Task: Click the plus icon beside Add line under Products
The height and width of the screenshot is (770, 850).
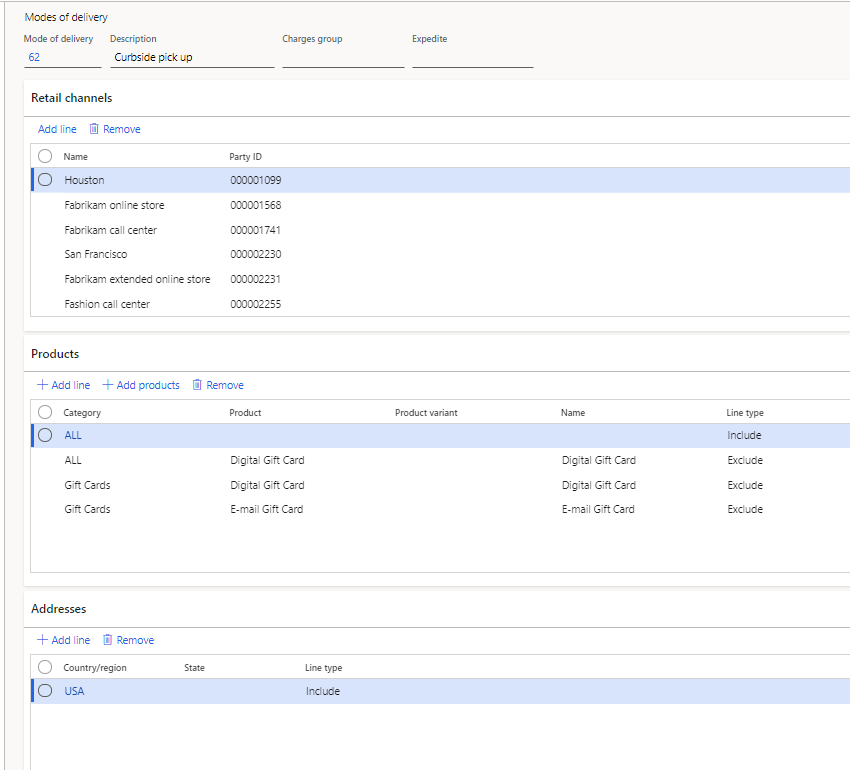Action: click(x=40, y=385)
